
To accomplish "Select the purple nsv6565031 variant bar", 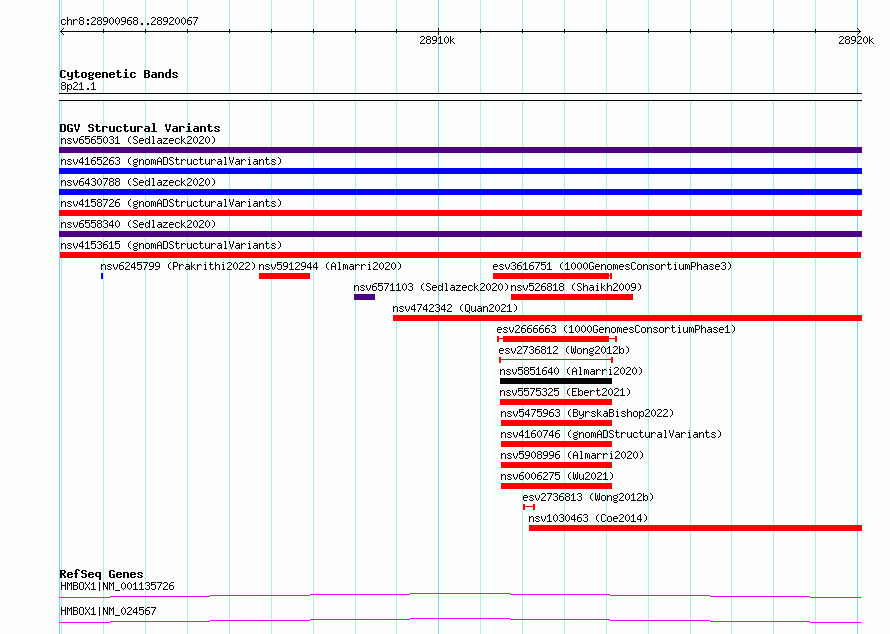I will tap(460, 150).
